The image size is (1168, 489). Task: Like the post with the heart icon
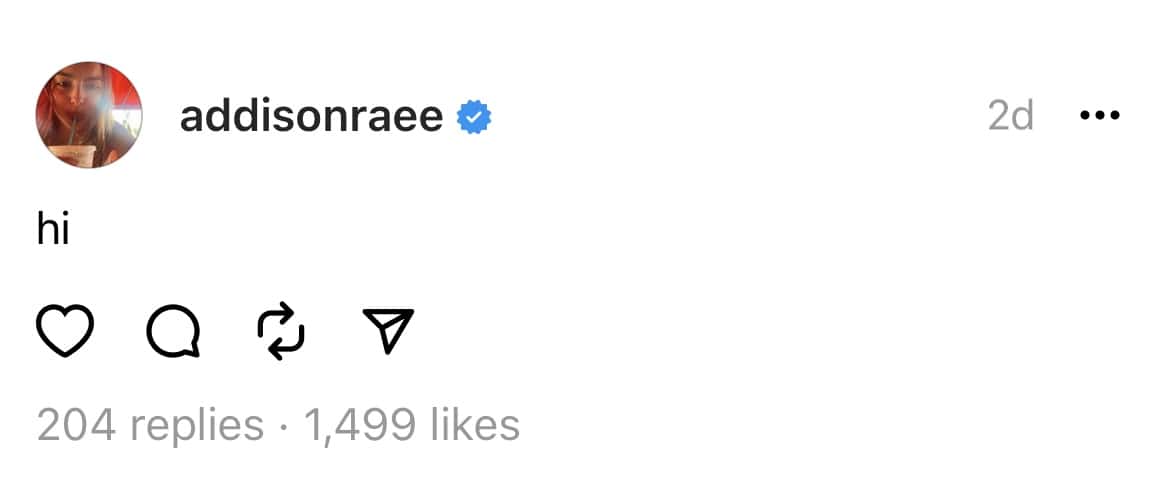[64, 332]
